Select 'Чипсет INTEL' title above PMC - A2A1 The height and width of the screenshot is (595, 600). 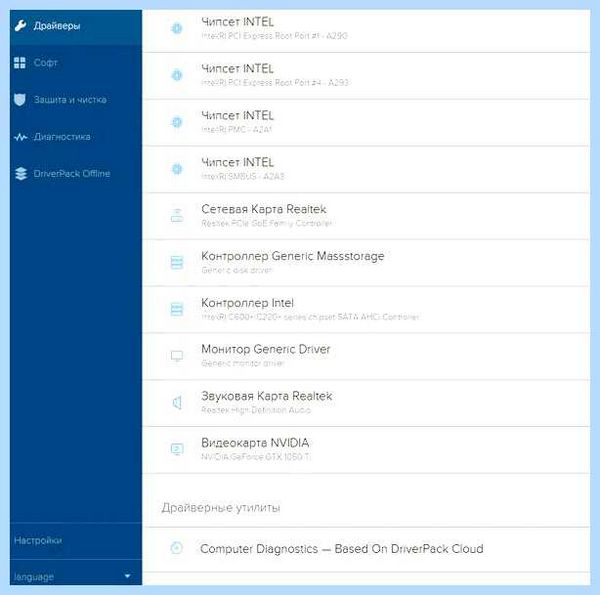coord(237,116)
